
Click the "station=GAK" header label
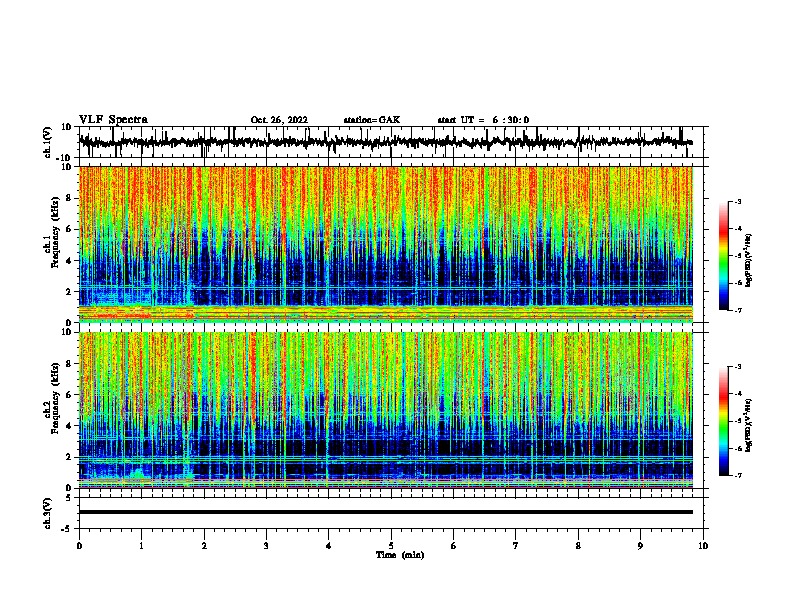click(372, 120)
